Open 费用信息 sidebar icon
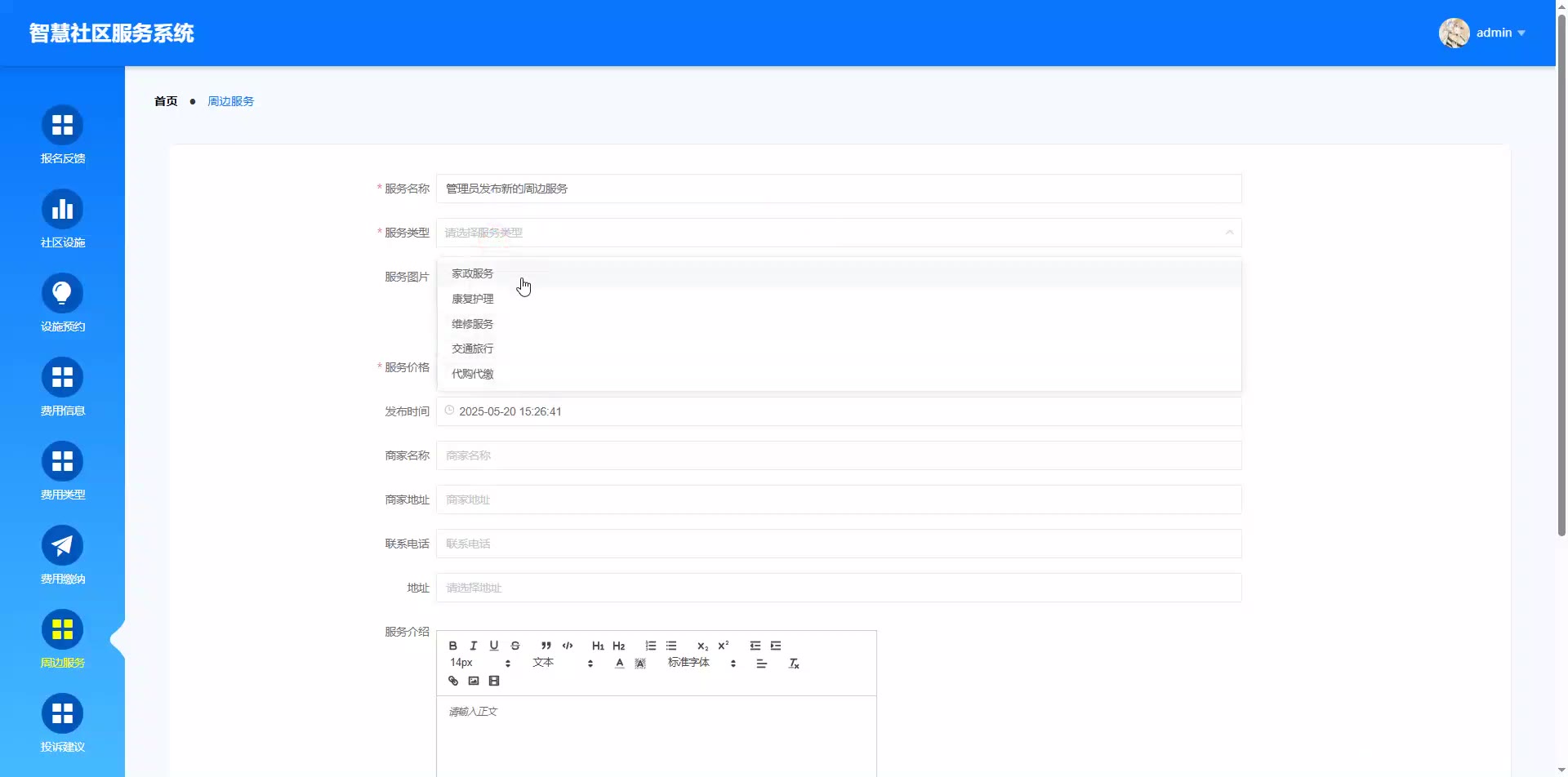This screenshot has height=777, width=1568. 63,377
